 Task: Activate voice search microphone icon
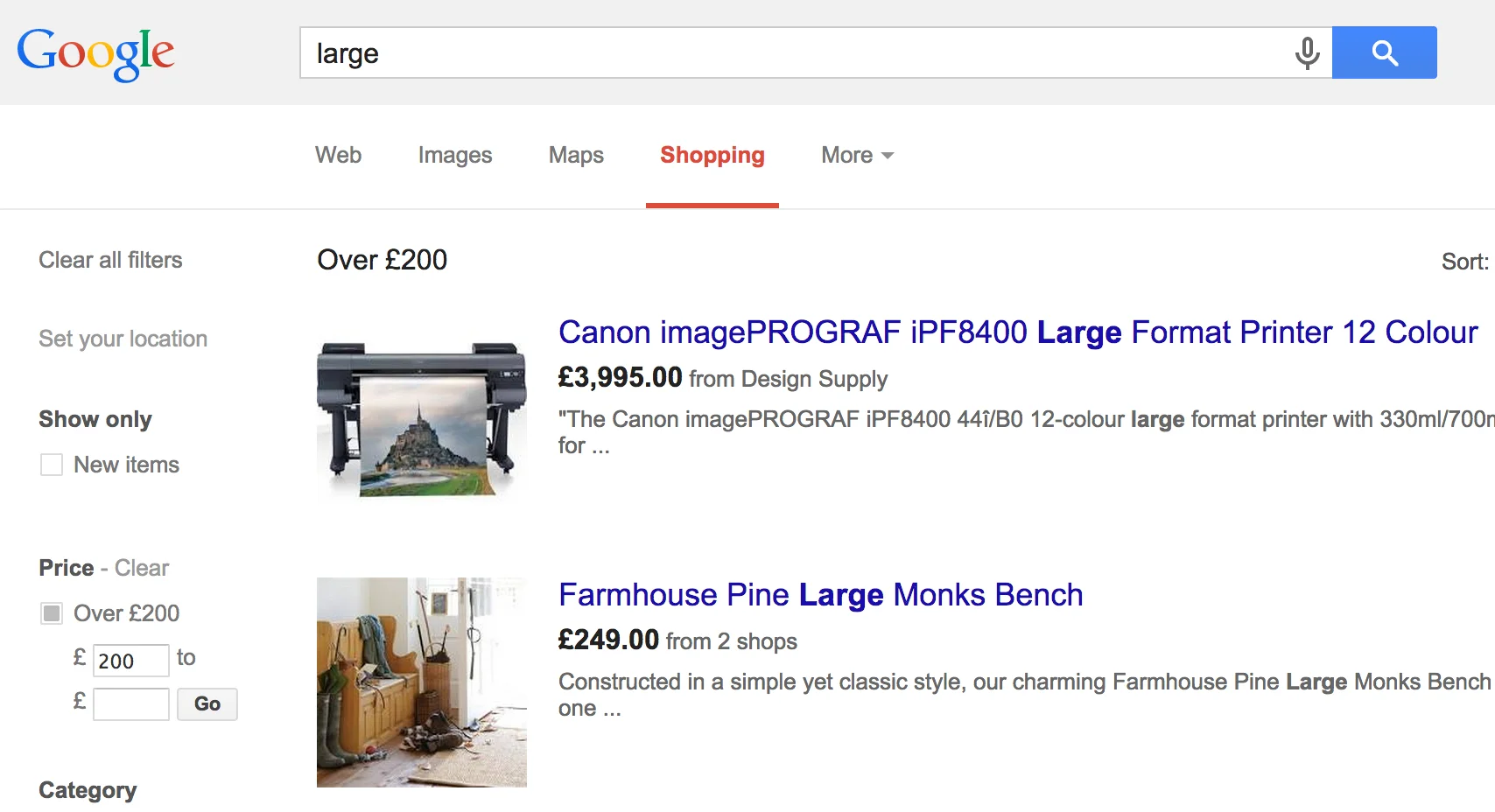pos(1307,53)
